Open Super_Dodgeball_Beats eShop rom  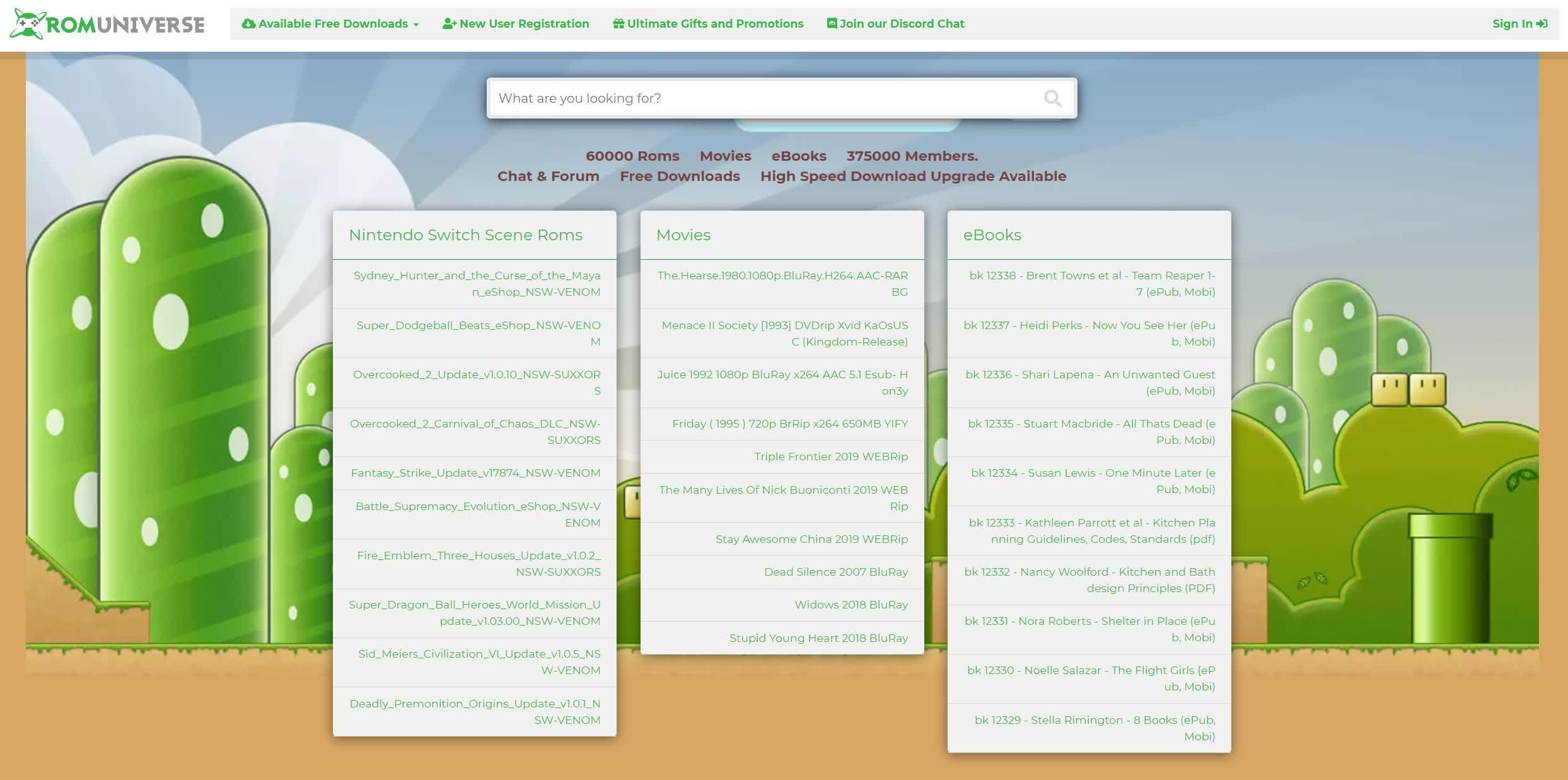point(475,334)
